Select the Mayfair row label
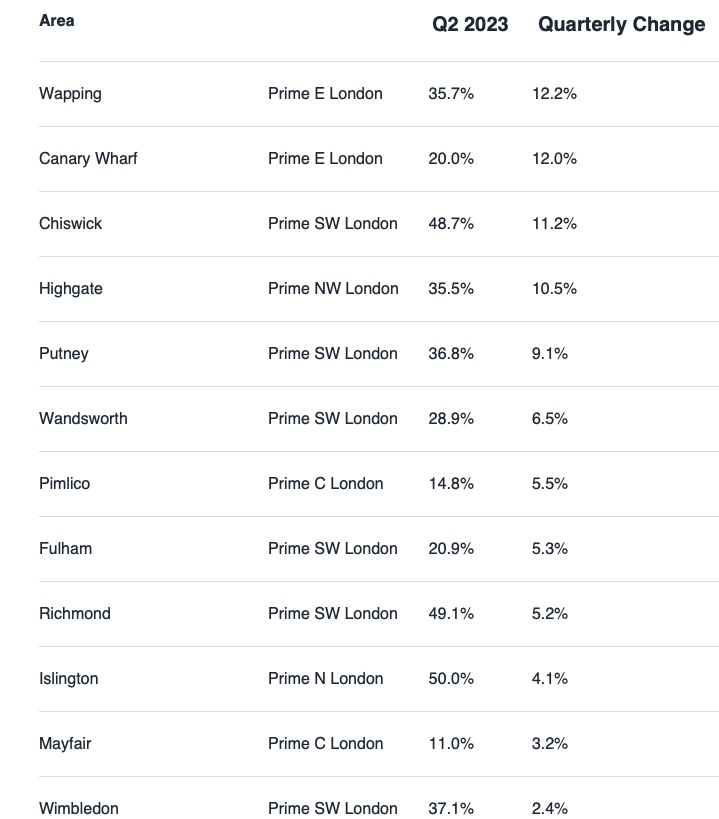 (66, 744)
